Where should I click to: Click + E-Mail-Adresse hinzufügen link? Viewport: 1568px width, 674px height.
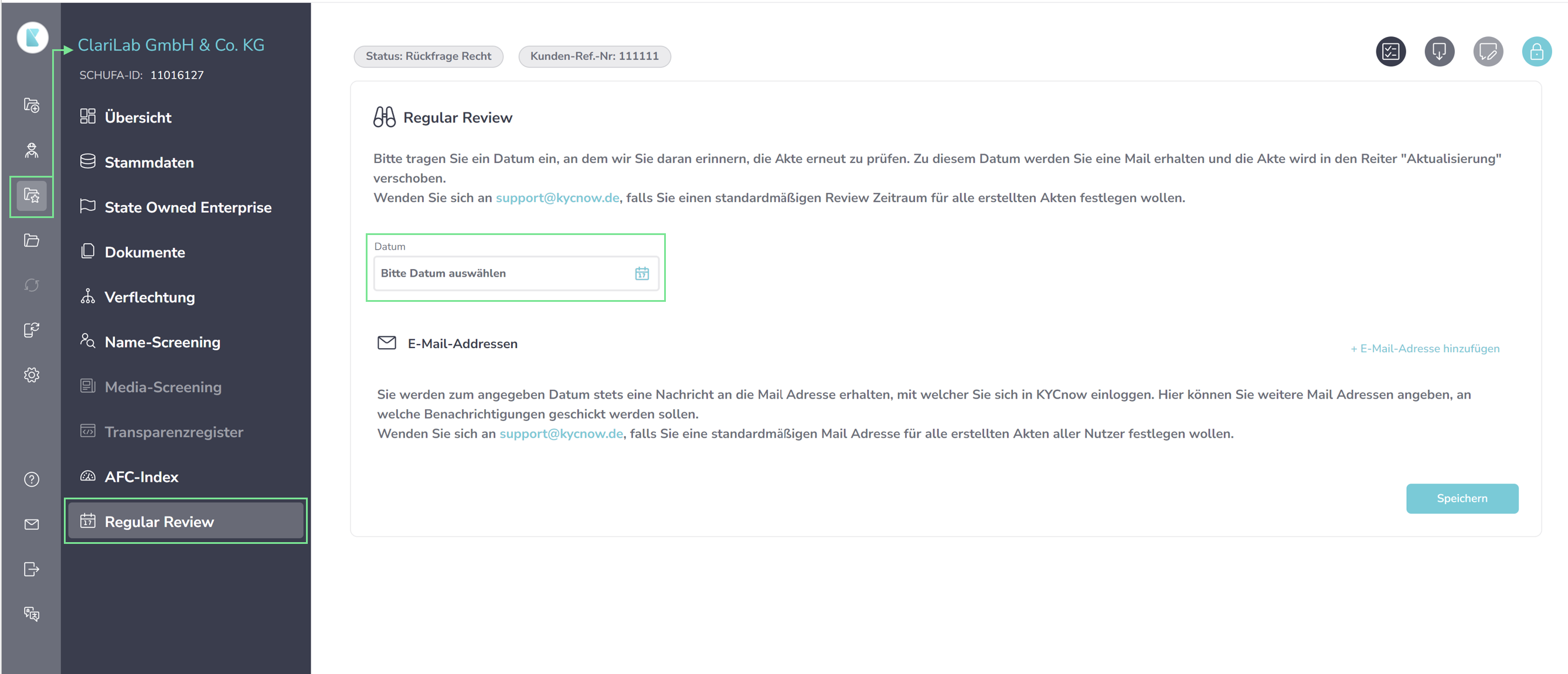[x=1424, y=348]
